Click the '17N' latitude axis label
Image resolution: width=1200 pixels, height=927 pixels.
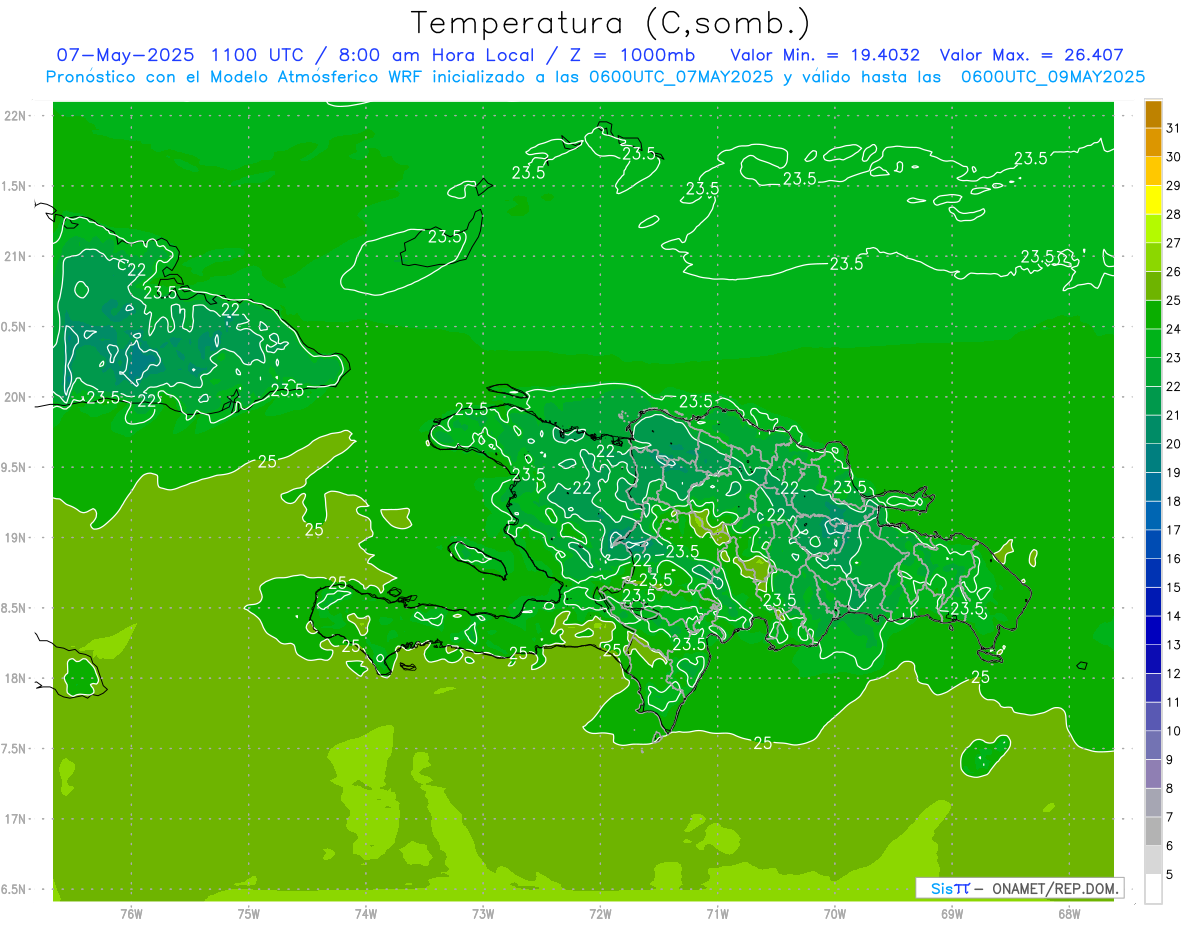tap(15, 819)
